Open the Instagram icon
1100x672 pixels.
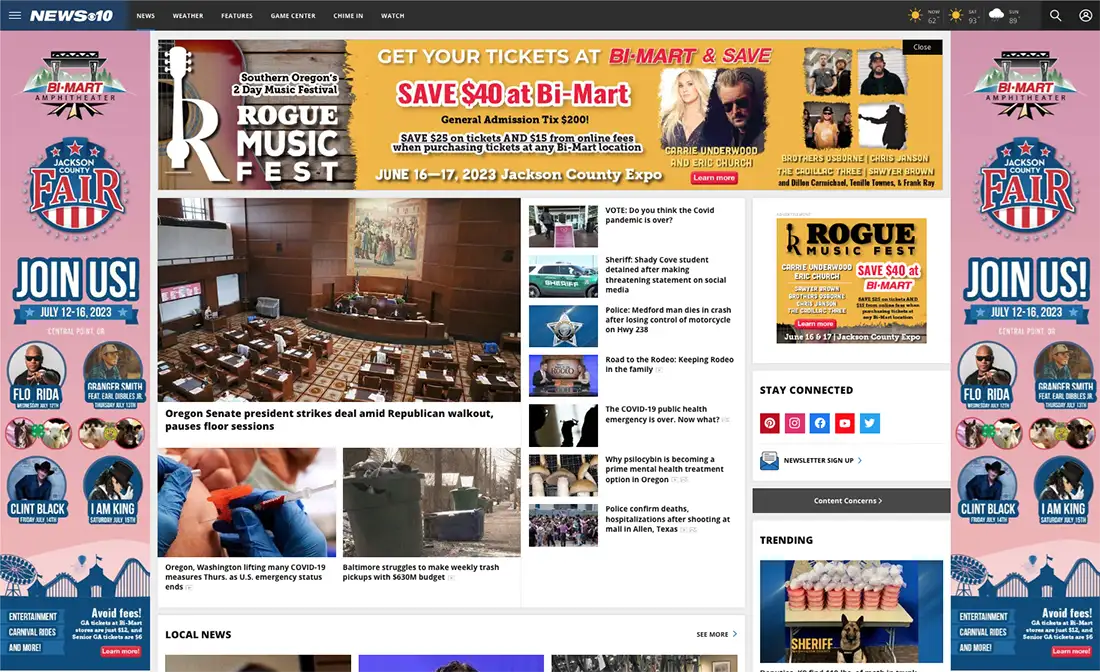[x=795, y=423]
